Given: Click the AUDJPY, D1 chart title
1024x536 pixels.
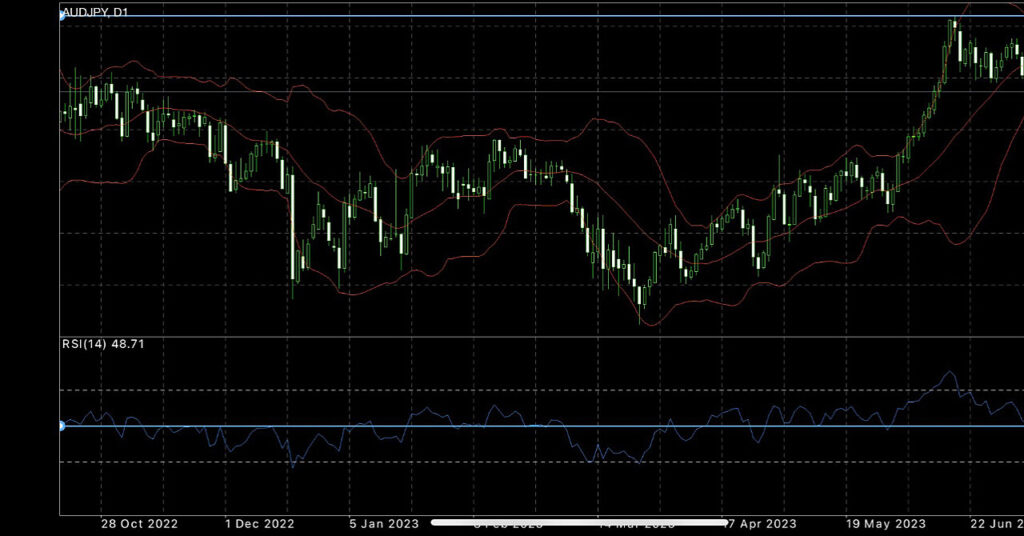Looking at the screenshot, I should pos(95,12).
